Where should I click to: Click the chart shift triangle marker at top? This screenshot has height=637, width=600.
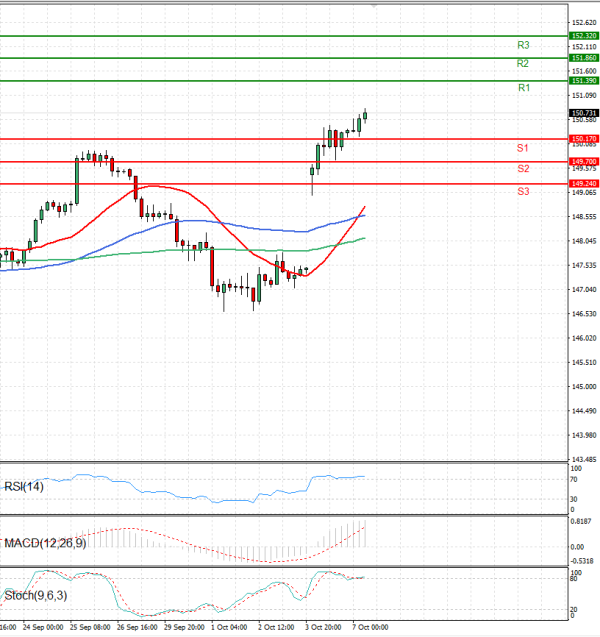click(x=375, y=6)
